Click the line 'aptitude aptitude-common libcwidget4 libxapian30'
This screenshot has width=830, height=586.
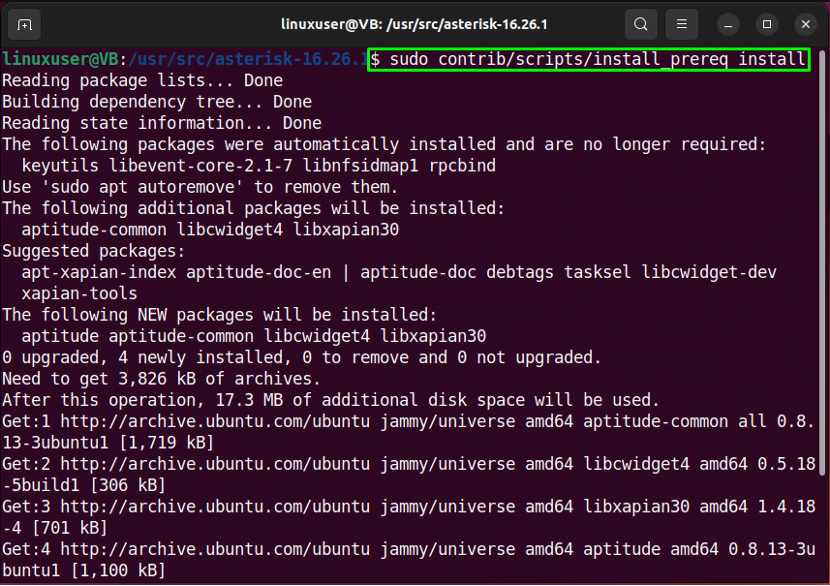pos(254,336)
